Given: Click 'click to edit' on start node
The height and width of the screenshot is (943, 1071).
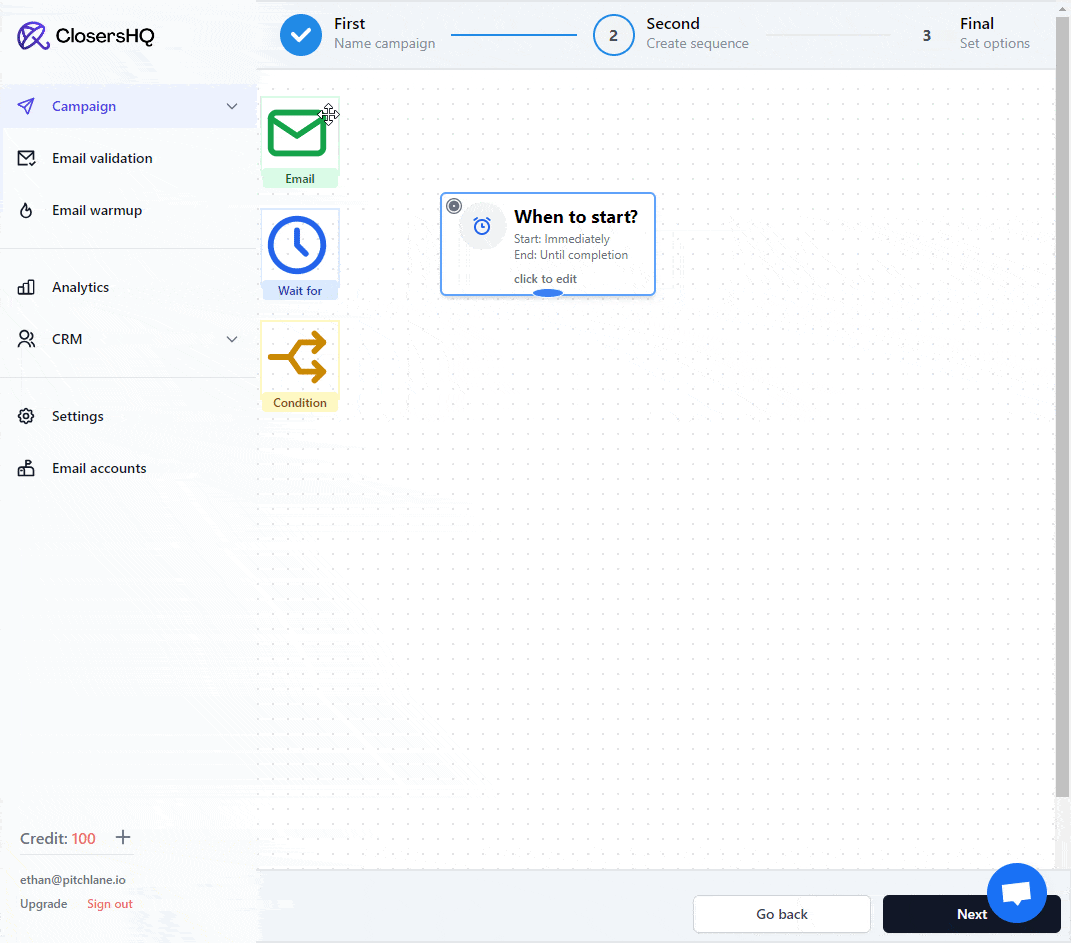Looking at the screenshot, I should pos(545,279).
